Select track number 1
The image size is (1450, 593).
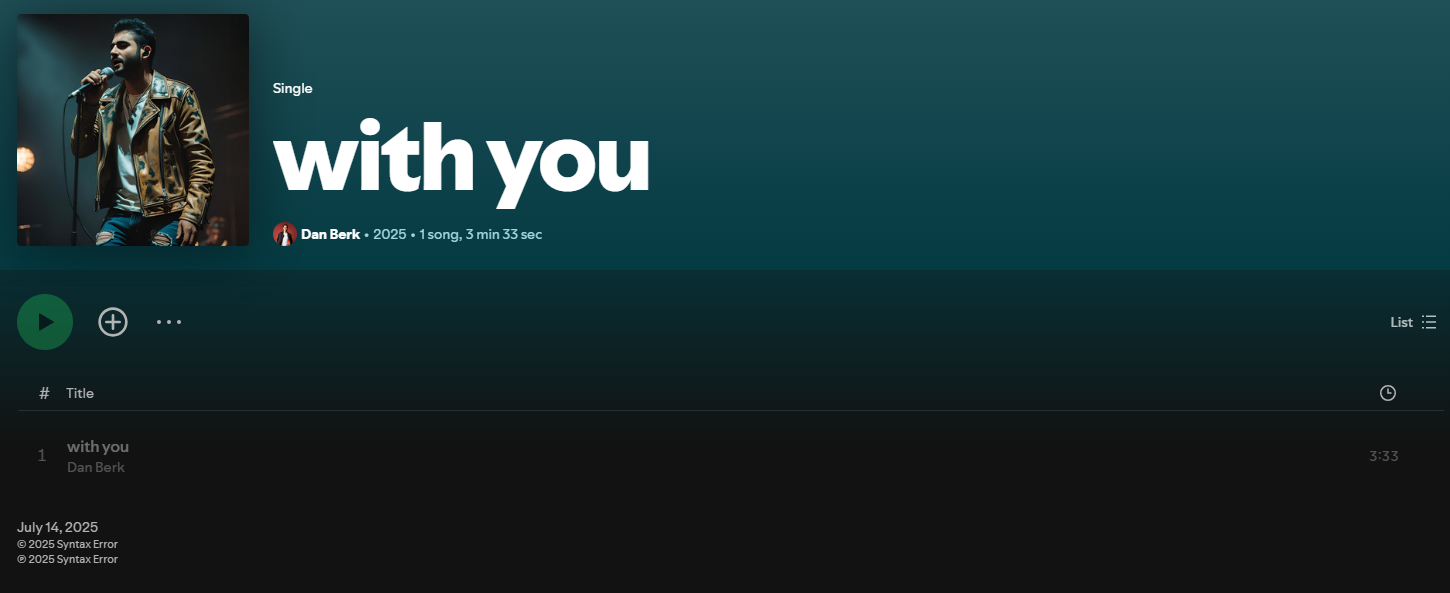[x=42, y=456]
